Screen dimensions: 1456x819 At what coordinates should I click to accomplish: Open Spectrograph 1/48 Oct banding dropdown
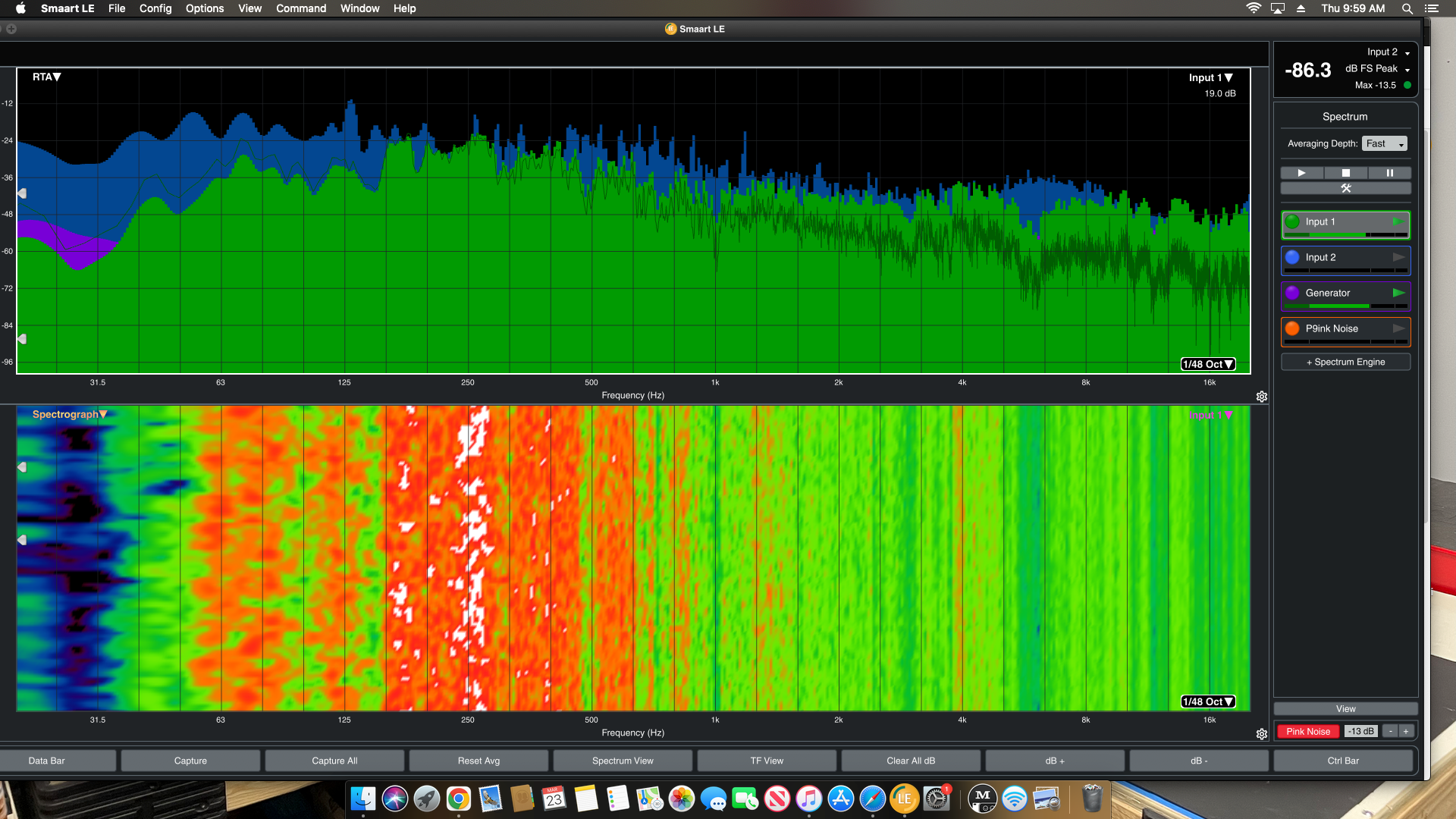pos(1208,702)
